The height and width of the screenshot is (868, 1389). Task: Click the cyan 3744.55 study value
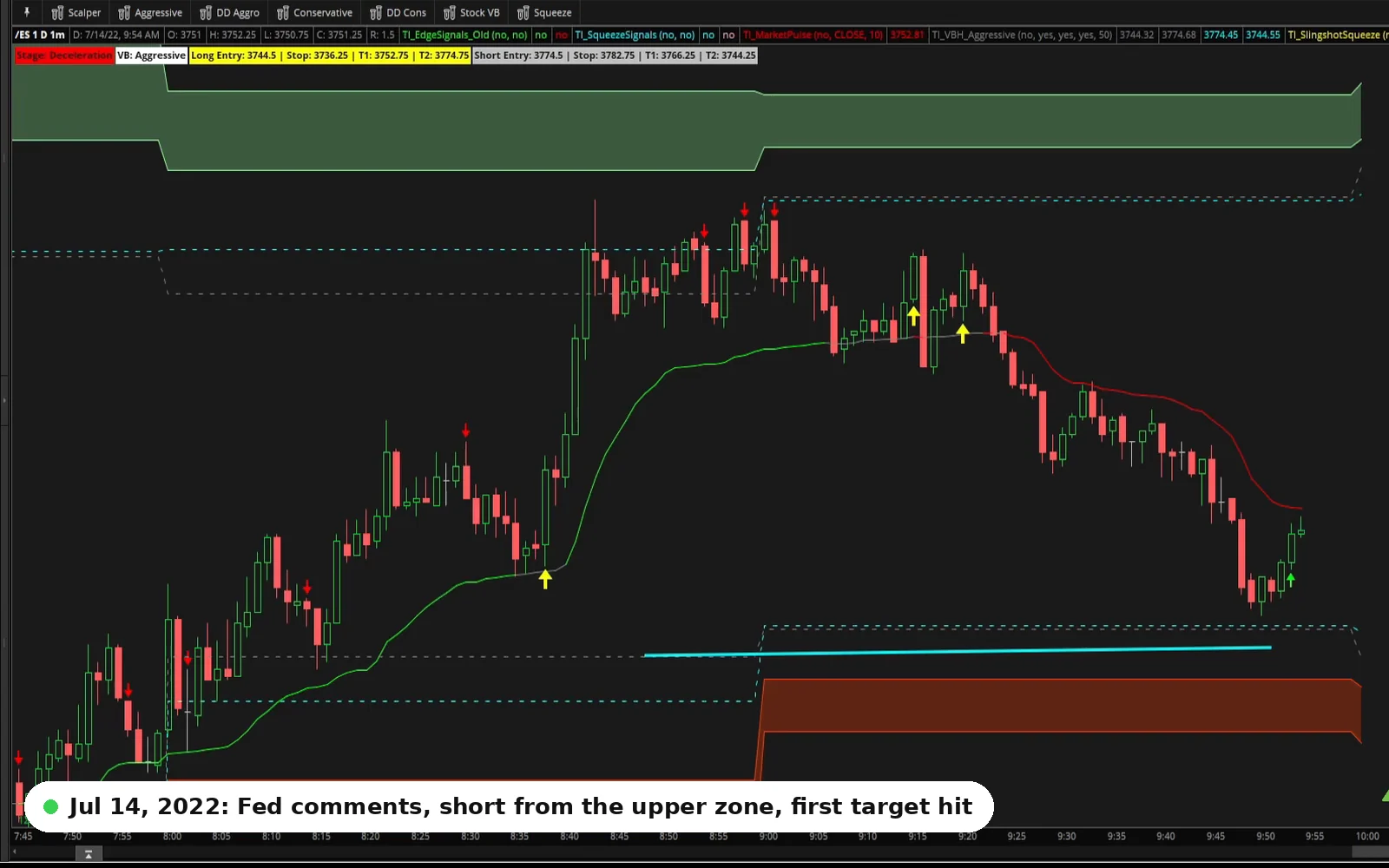(x=1263, y=35)
